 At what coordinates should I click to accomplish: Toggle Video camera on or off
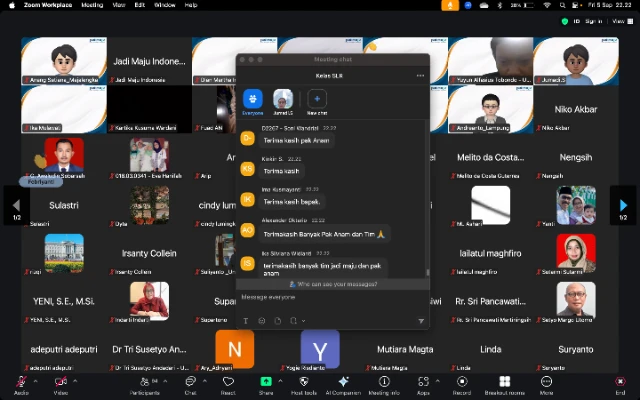[60, 382]
